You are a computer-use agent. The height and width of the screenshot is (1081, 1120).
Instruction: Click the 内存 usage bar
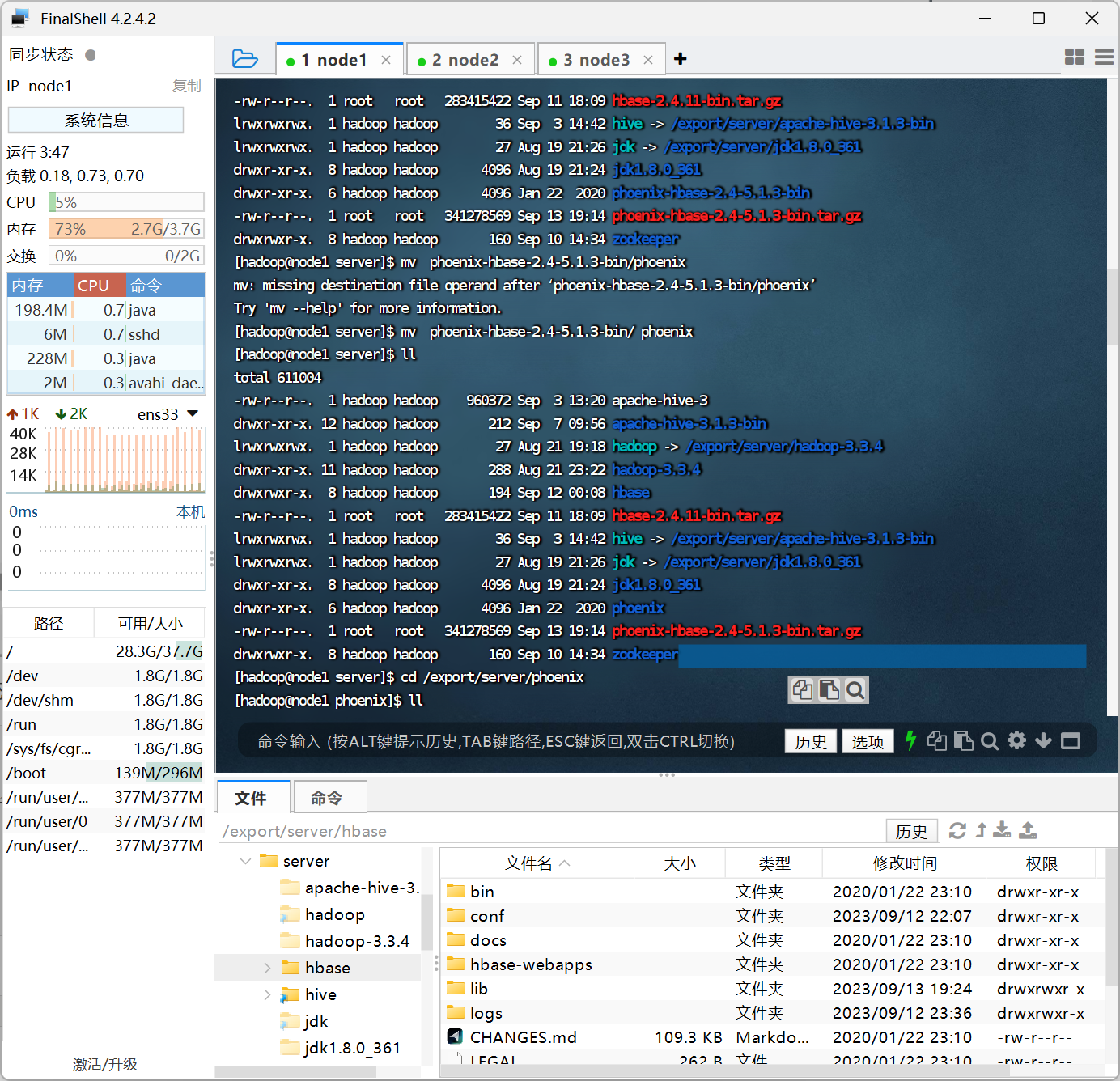(126, 229)
